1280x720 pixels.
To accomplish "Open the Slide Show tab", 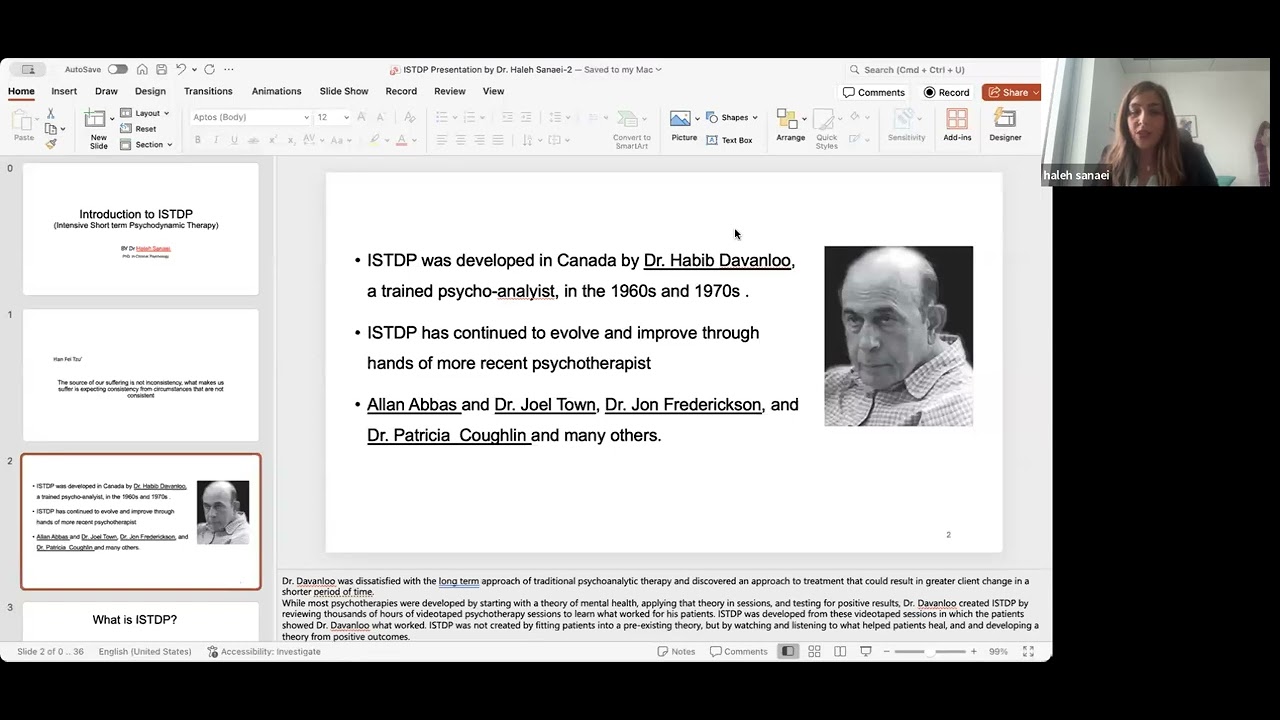I will (x=344, y=91).
